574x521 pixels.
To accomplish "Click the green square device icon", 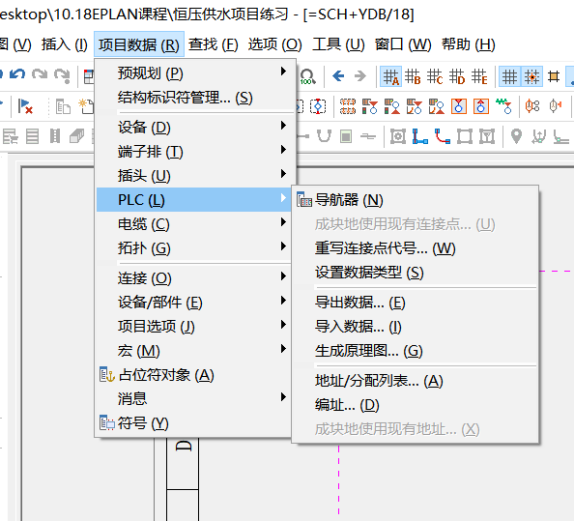I will pos(346,136).
